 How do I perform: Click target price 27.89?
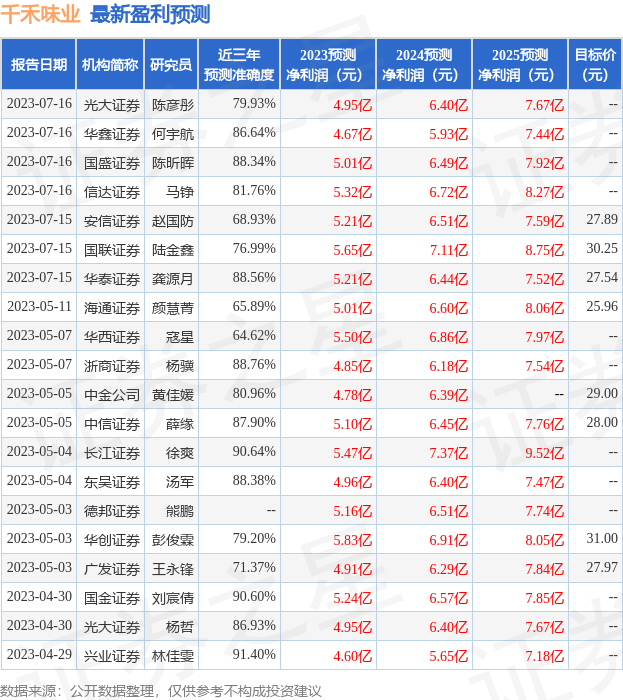(602, 219)
